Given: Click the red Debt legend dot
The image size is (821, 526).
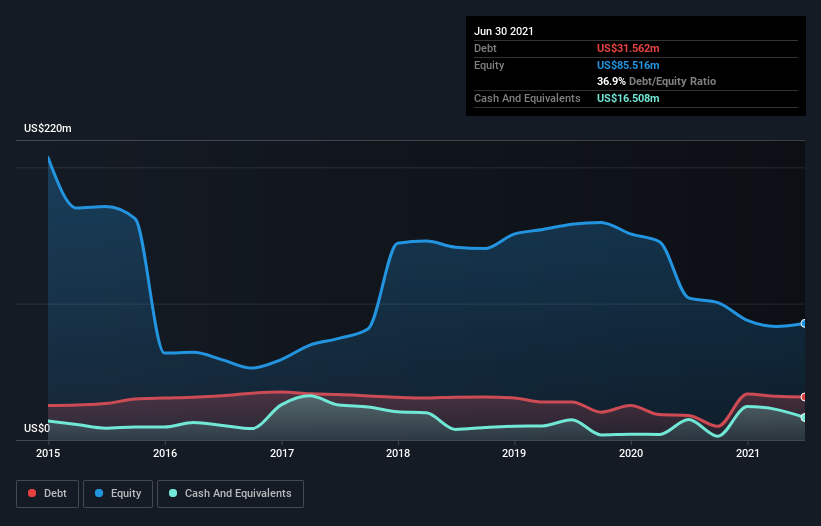Looking at the screenshot, I should (32, 494).
